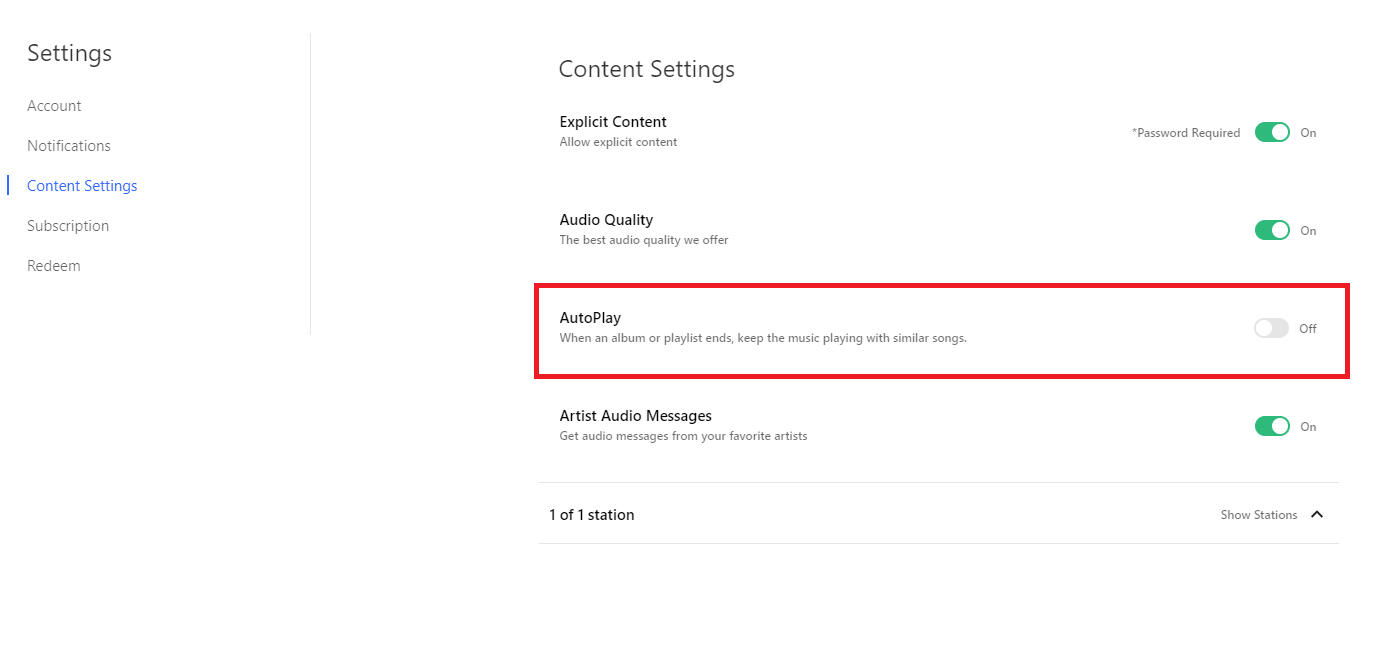
Task: Turn off Artist Audio Messages toggle
Action: pos(1272,426)
